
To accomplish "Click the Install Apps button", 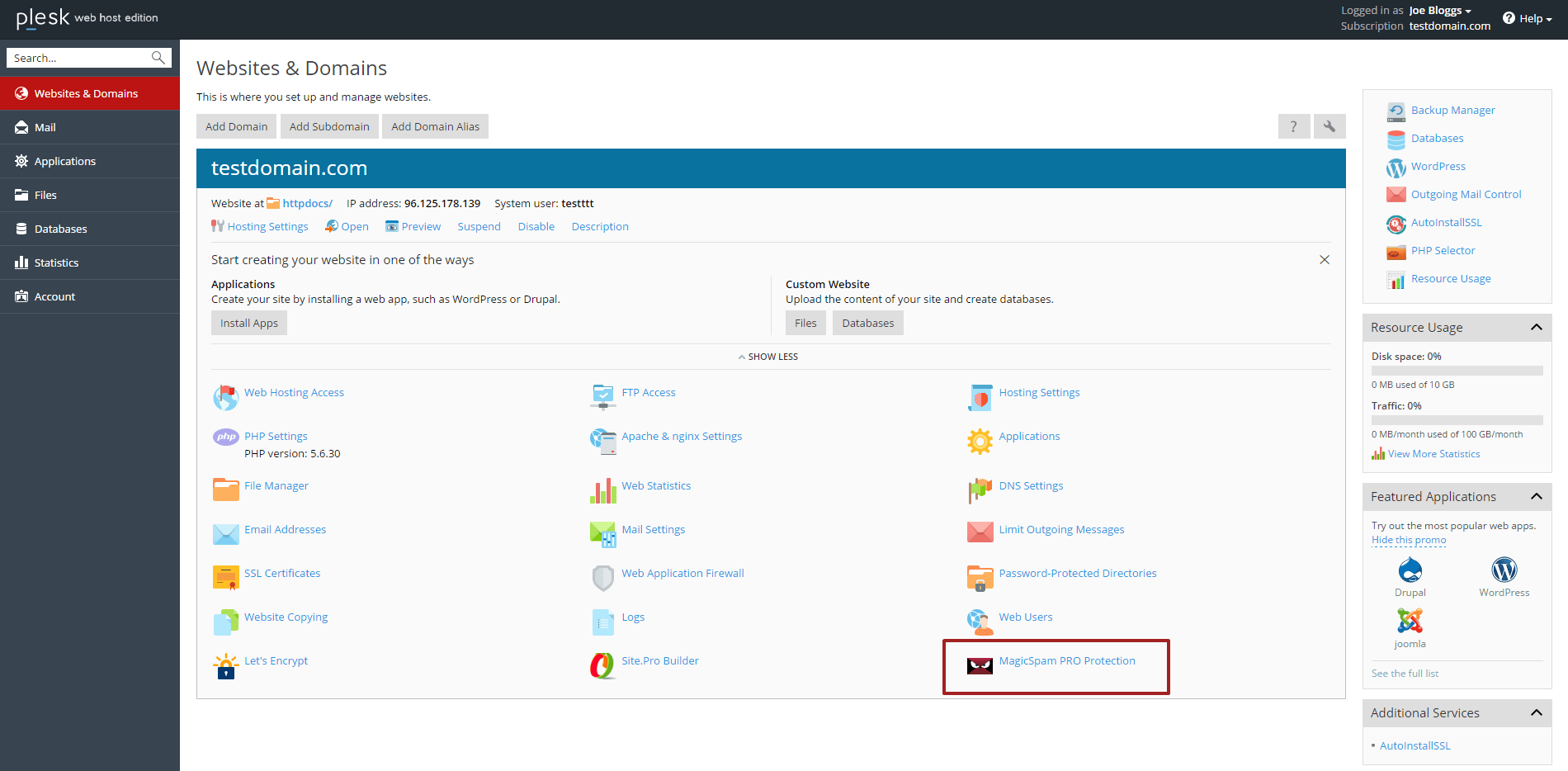I will tap(249, 323).
